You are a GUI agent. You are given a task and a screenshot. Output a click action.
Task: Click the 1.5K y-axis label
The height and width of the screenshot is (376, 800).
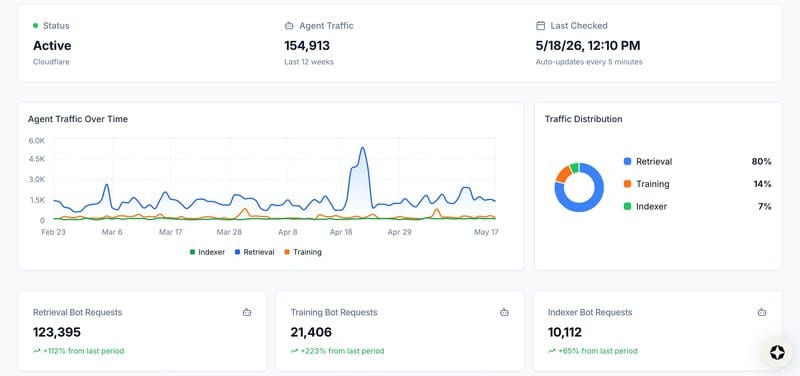coord(37,200)
